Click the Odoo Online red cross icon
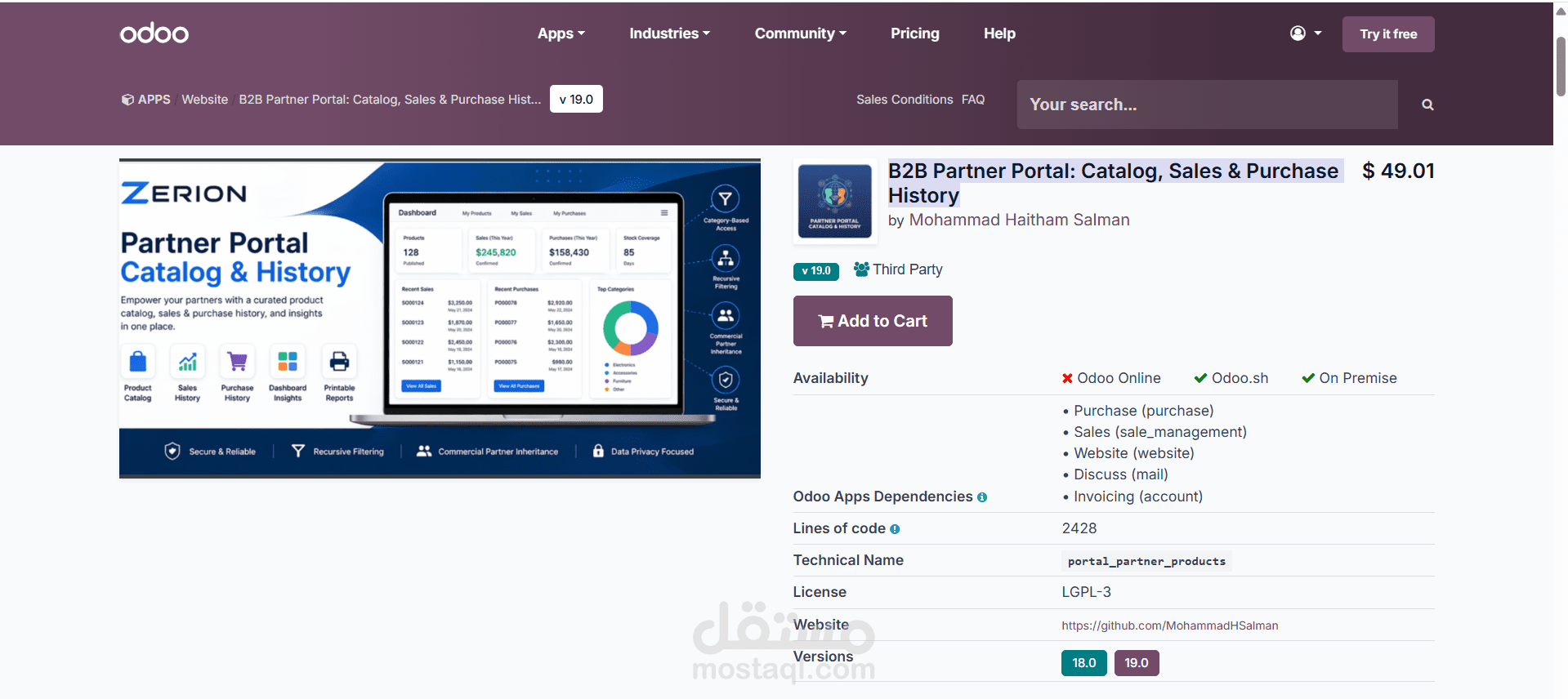 coord(1067,378)
